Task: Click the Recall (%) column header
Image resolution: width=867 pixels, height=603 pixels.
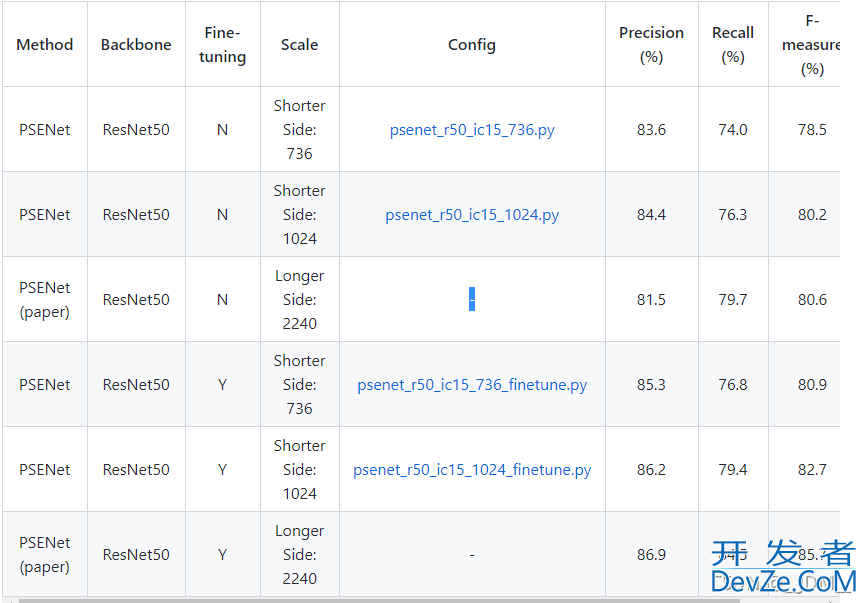Action: click(733, 45)
